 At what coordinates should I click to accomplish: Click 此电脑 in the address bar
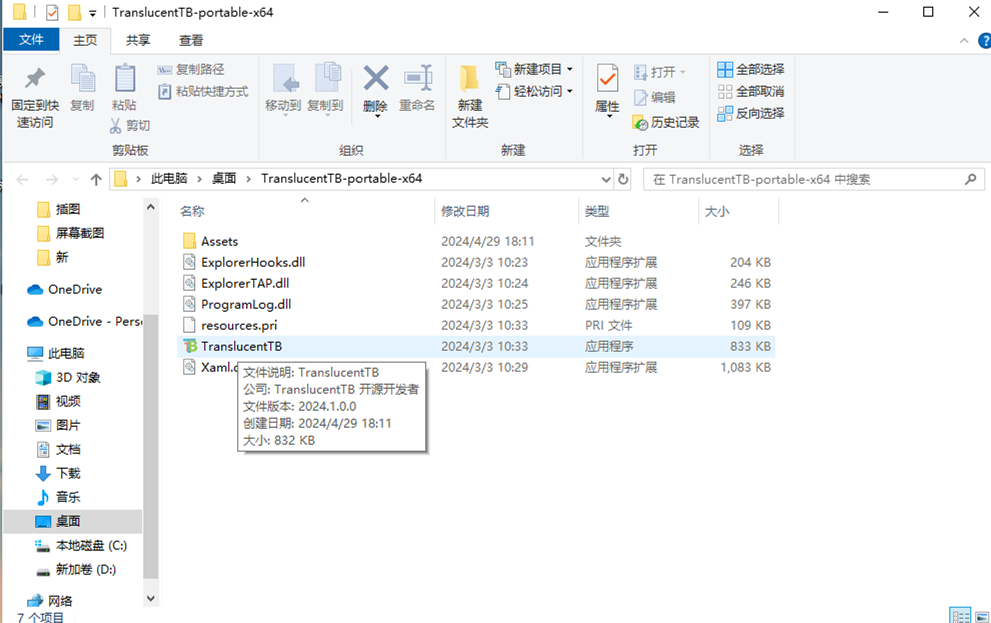tap(169, 179)
